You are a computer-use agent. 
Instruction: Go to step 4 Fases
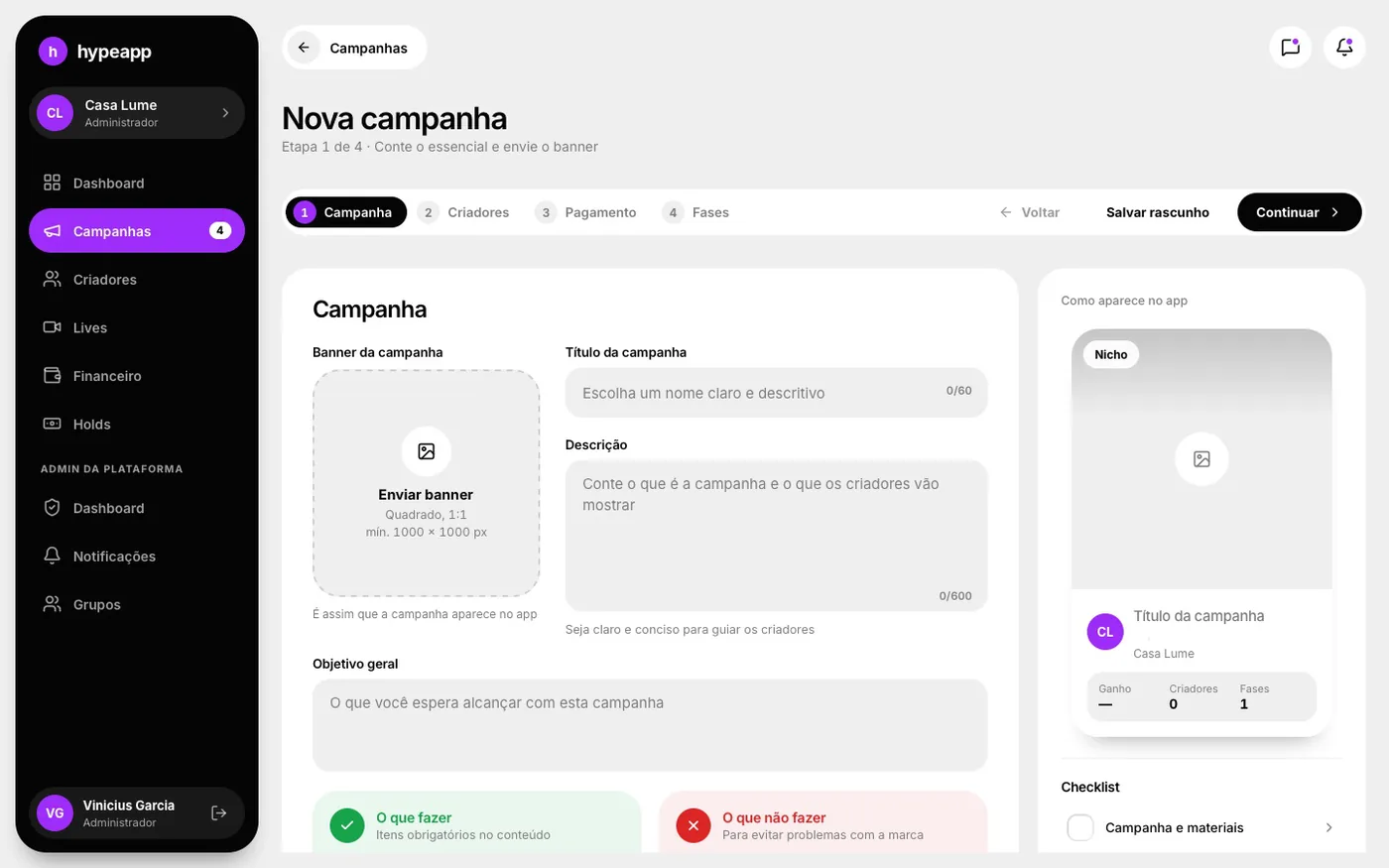696,212
